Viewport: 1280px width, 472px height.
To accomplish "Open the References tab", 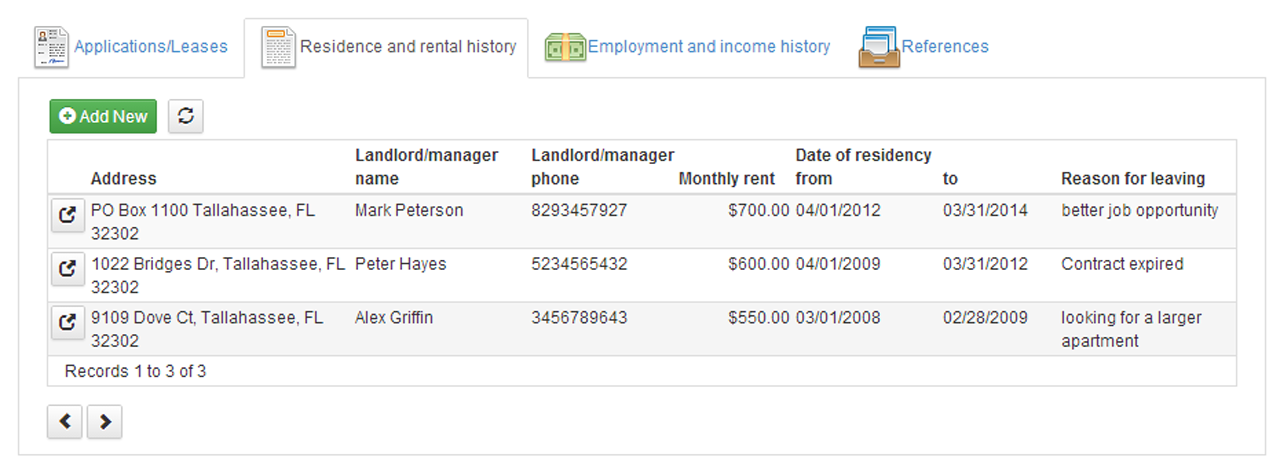I will click(944, 47).
